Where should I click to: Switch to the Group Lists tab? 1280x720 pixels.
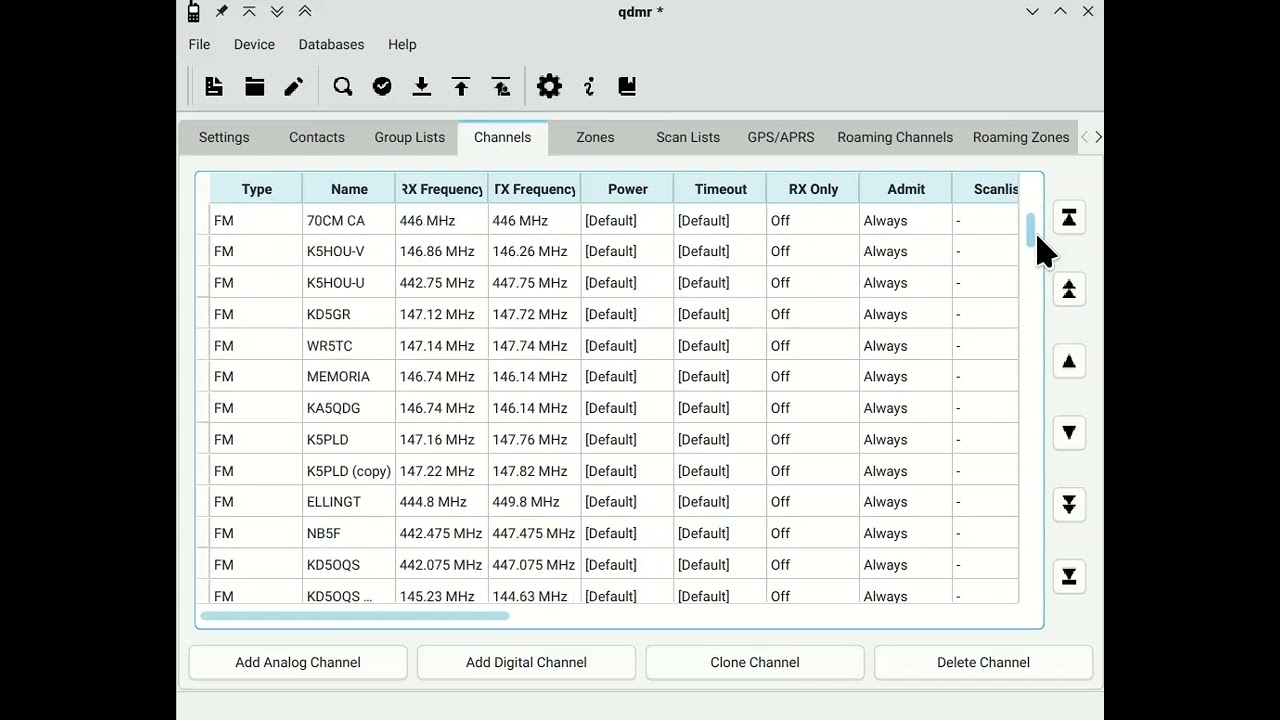click(410, 138)
